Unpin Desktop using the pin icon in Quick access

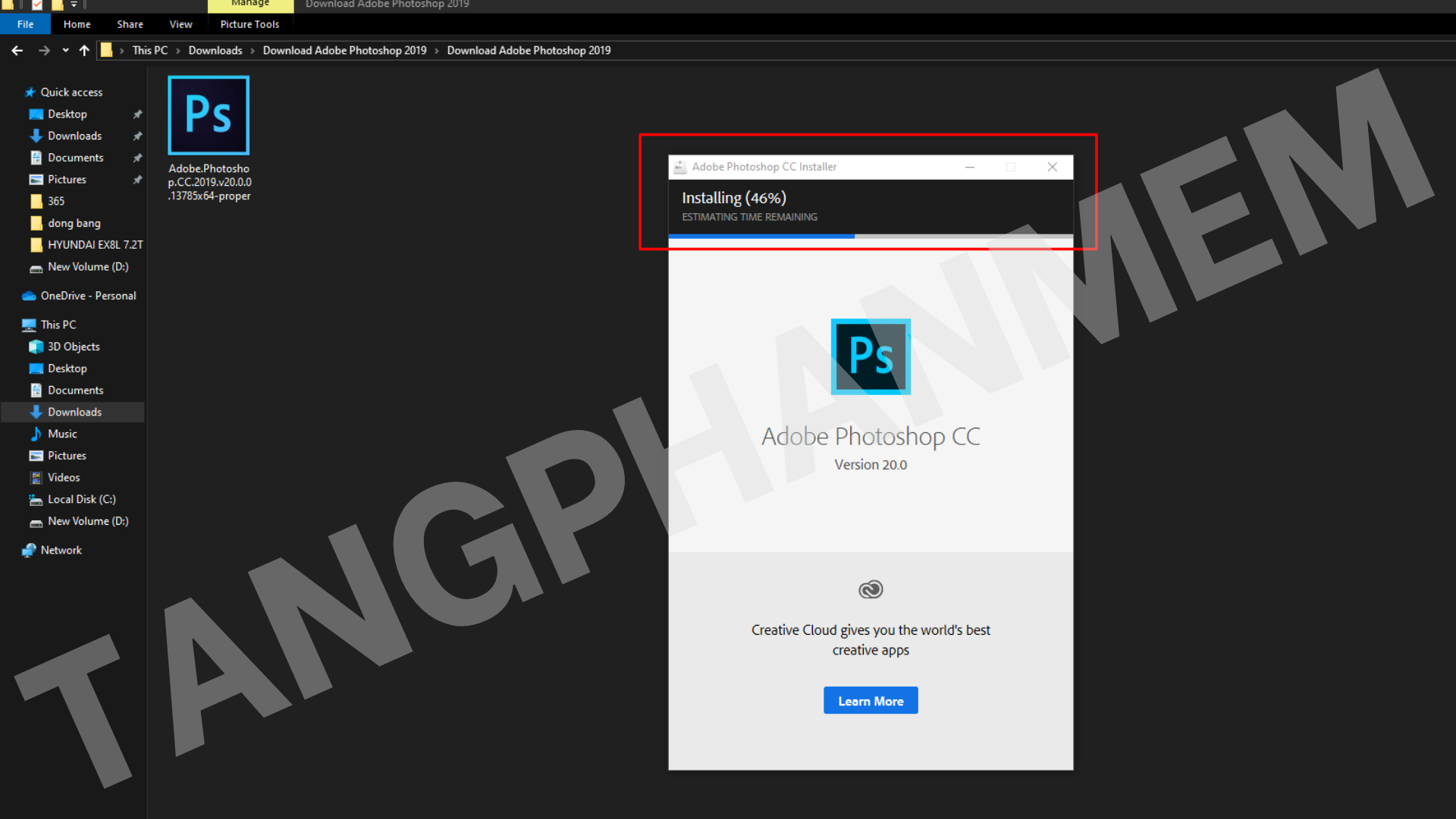(137, 115)
